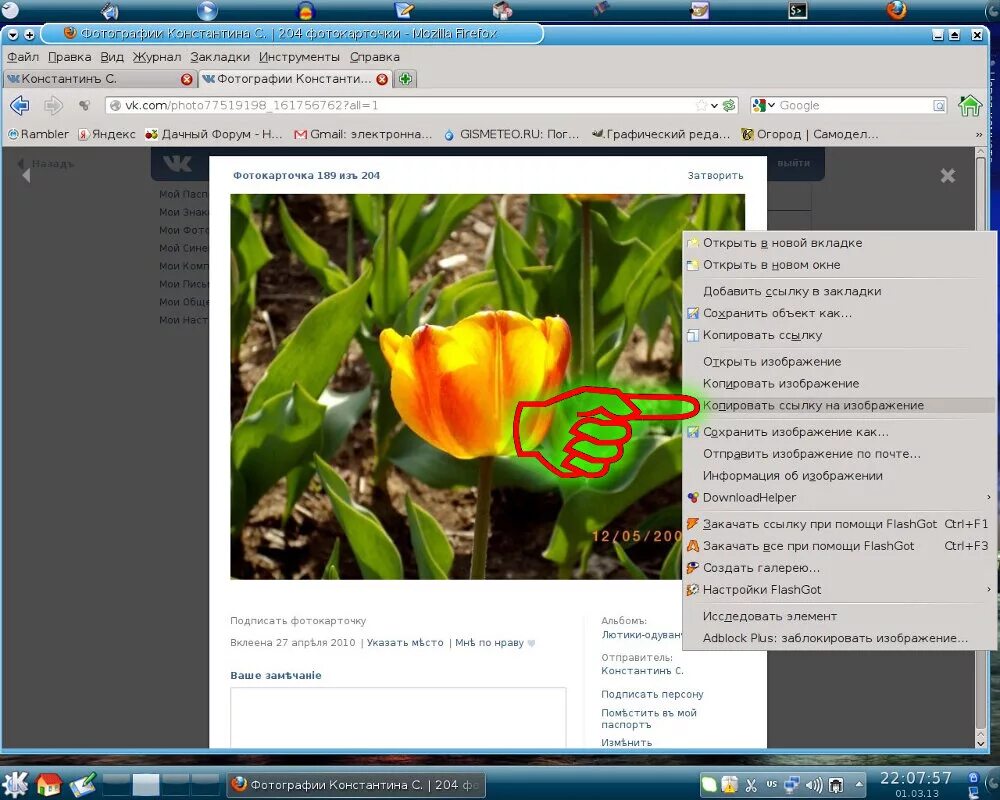Open sender link 'Константинъ С.' under Отправитель

(642, 670)
